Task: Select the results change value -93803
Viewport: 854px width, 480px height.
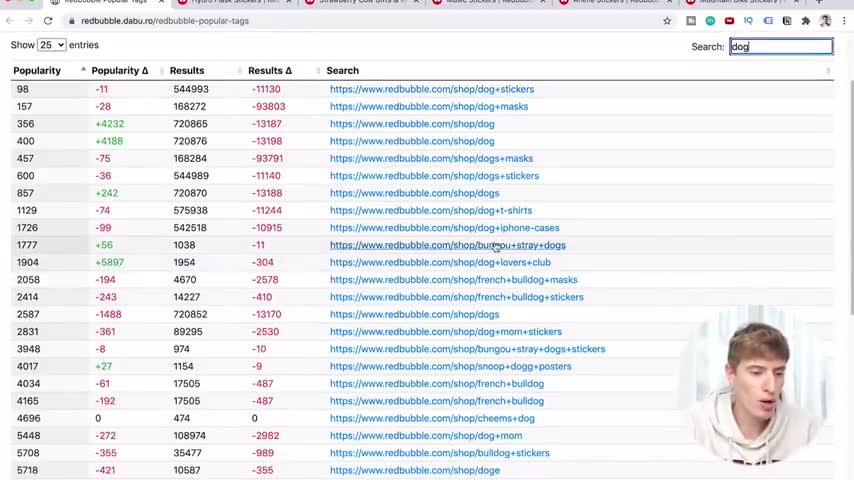Action: 269,106
